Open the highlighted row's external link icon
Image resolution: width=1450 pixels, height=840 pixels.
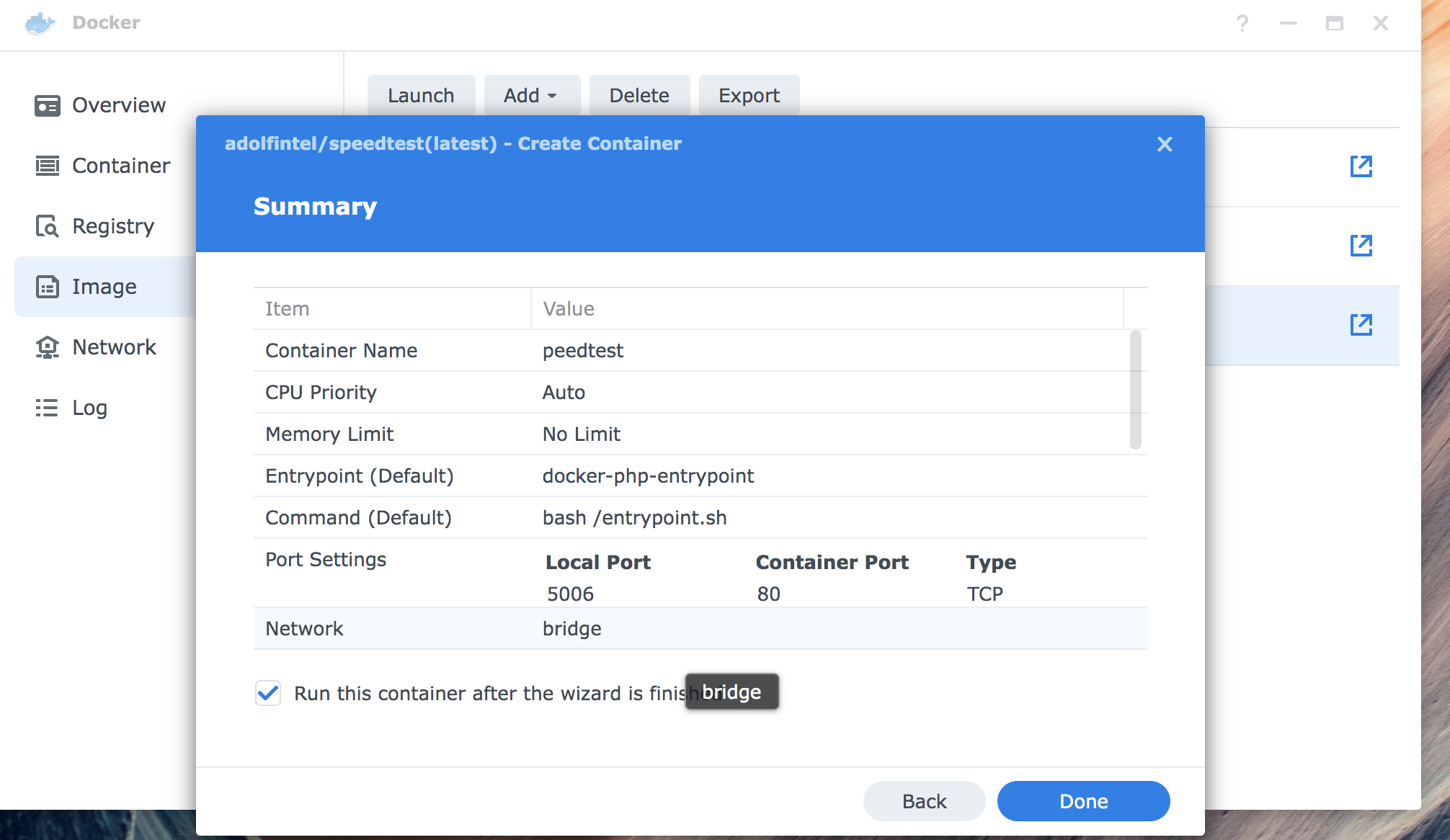1361,325
